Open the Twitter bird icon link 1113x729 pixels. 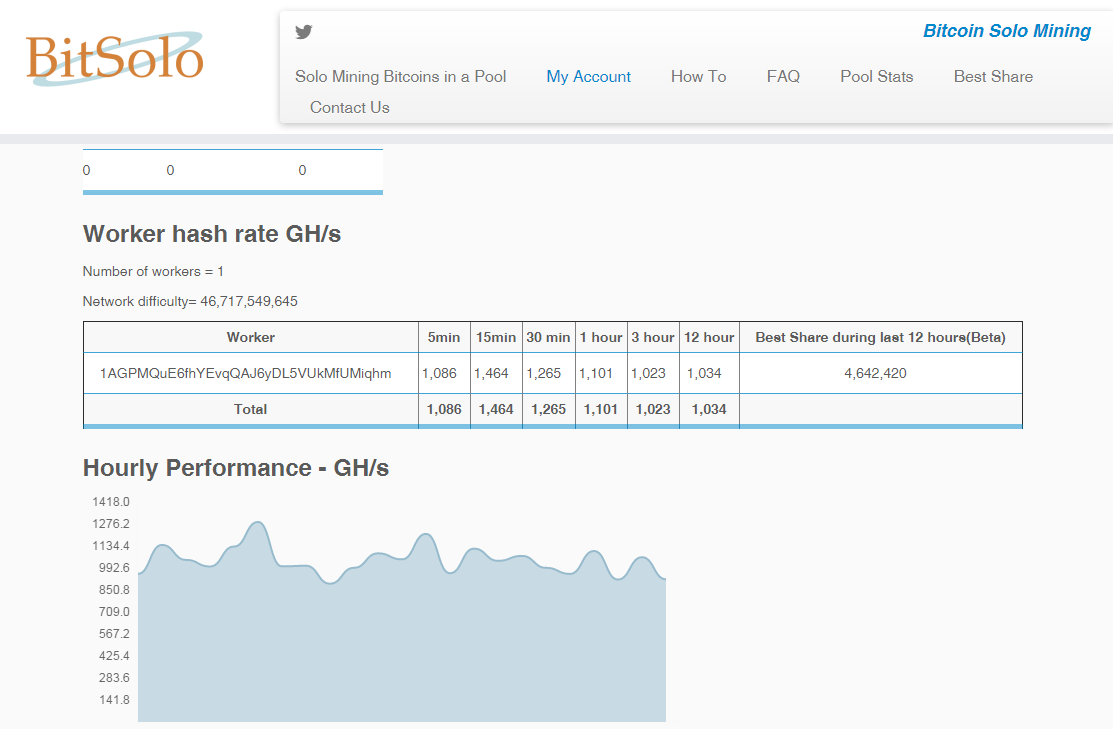(304, 32)
